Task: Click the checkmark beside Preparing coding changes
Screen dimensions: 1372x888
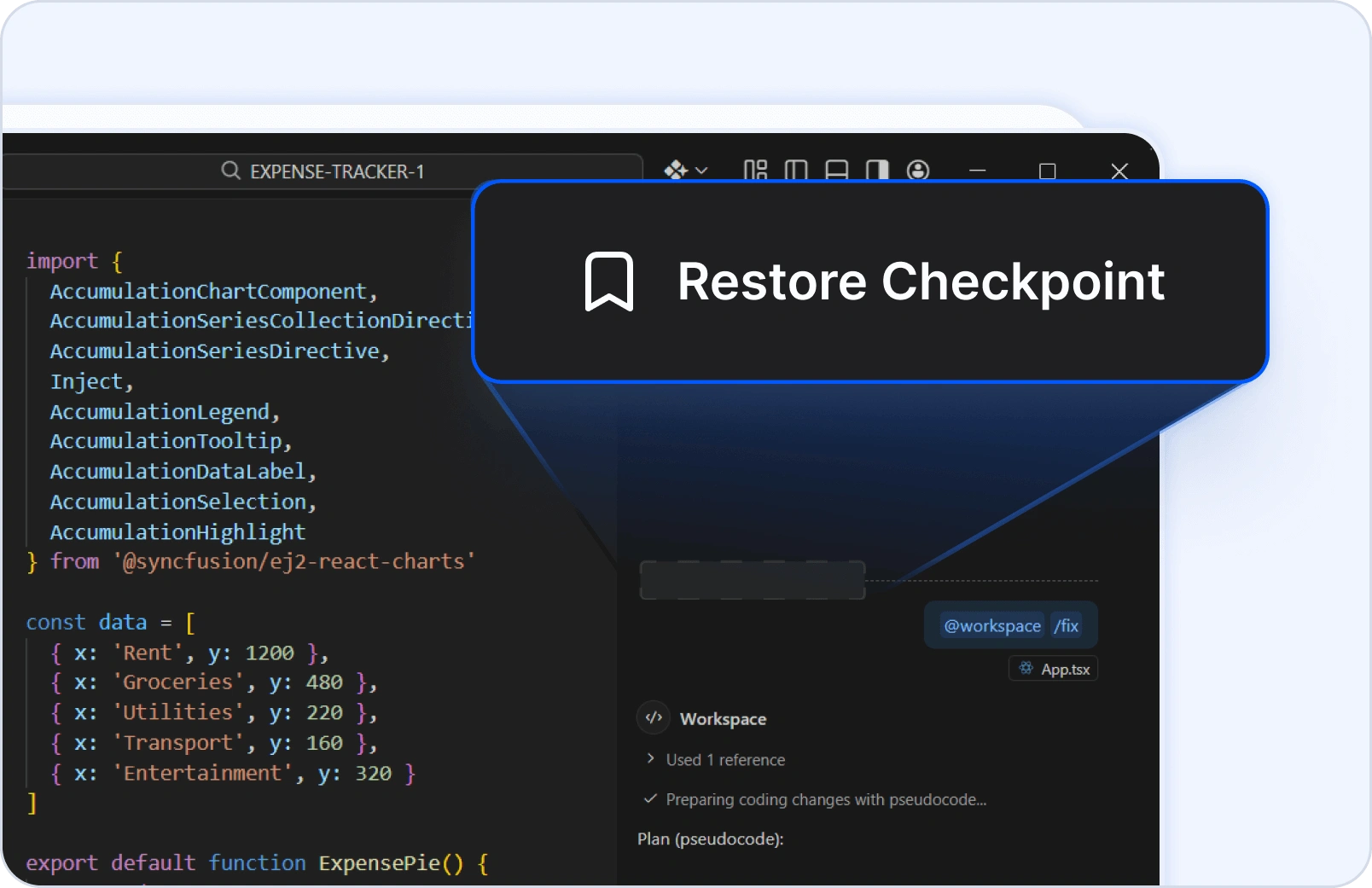Action: [650, 799]
